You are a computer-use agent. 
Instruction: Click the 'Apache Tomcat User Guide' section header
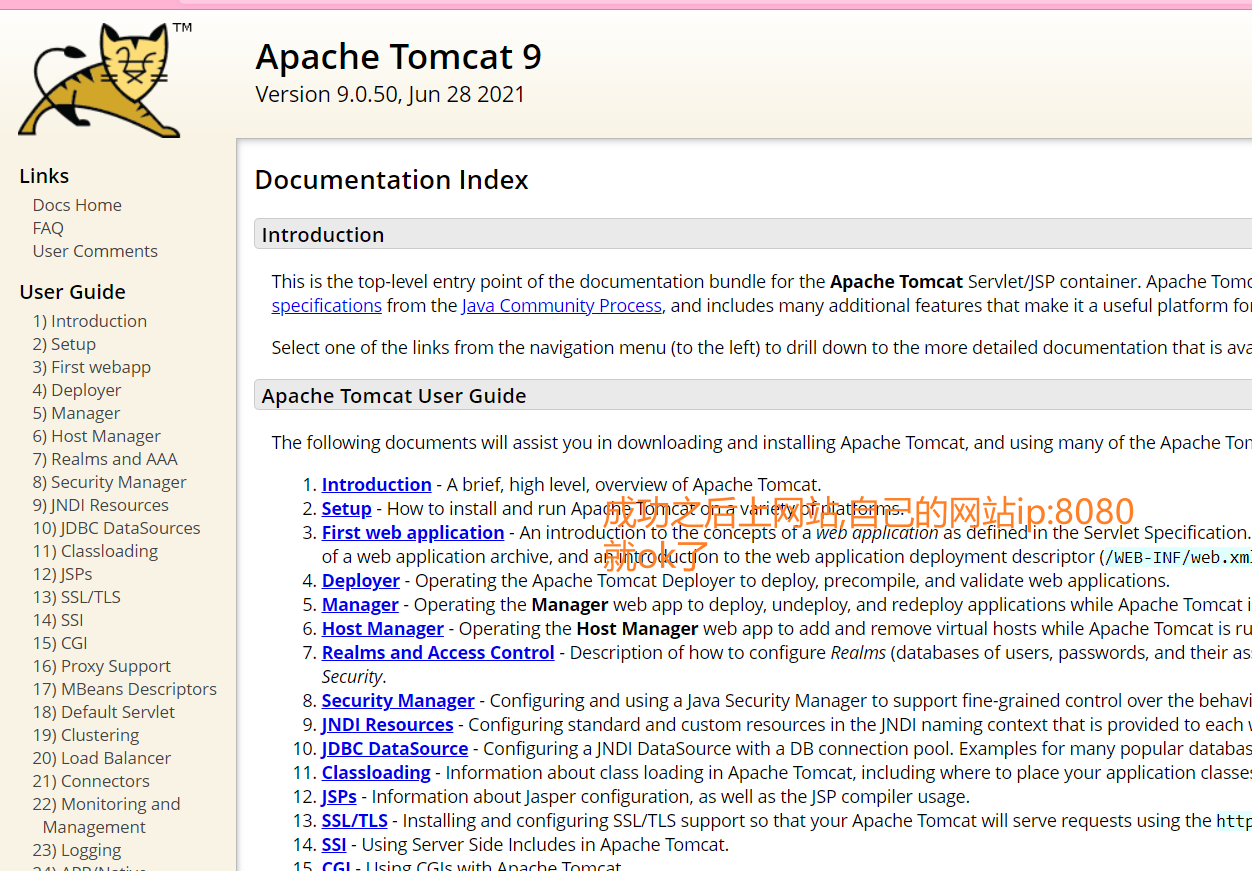(753, 396)
